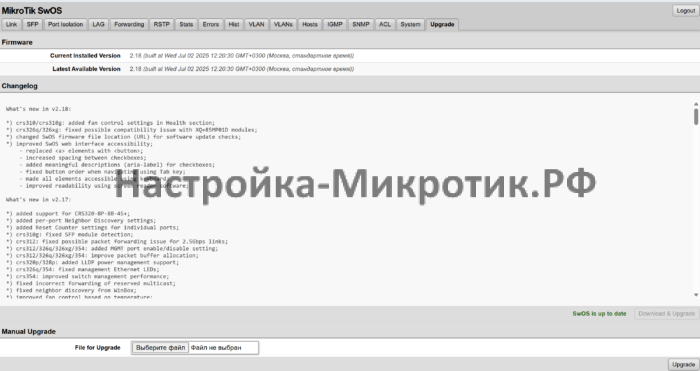700x371 pixels.
Task: Switch to the SNMP tab
Action: point(361,25)
